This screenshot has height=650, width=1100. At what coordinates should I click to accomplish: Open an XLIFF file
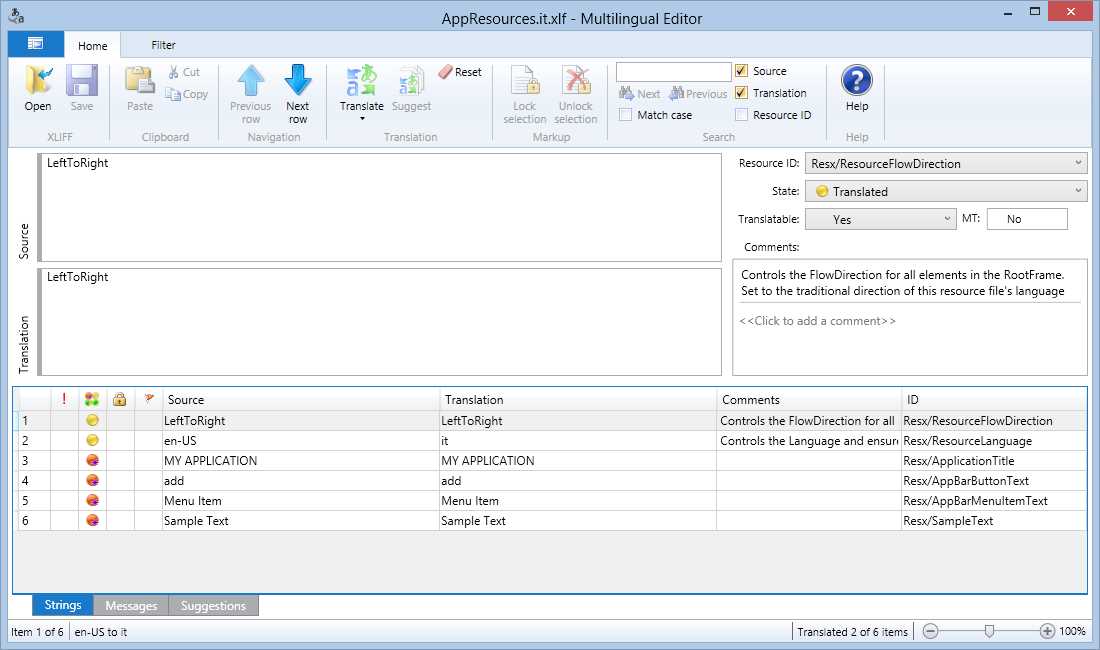coord(37,90)
